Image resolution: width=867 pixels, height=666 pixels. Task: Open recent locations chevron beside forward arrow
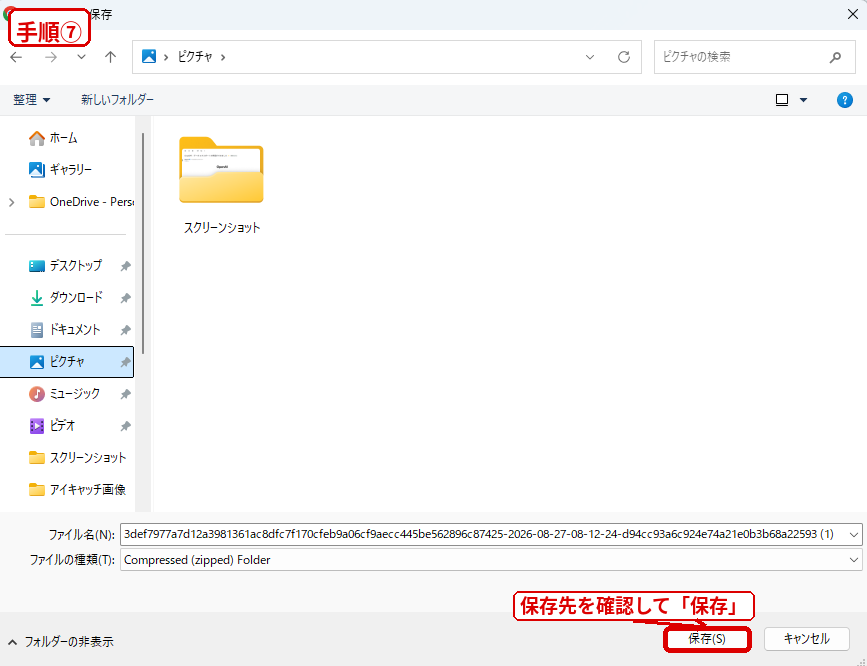[x=81, y=57]
